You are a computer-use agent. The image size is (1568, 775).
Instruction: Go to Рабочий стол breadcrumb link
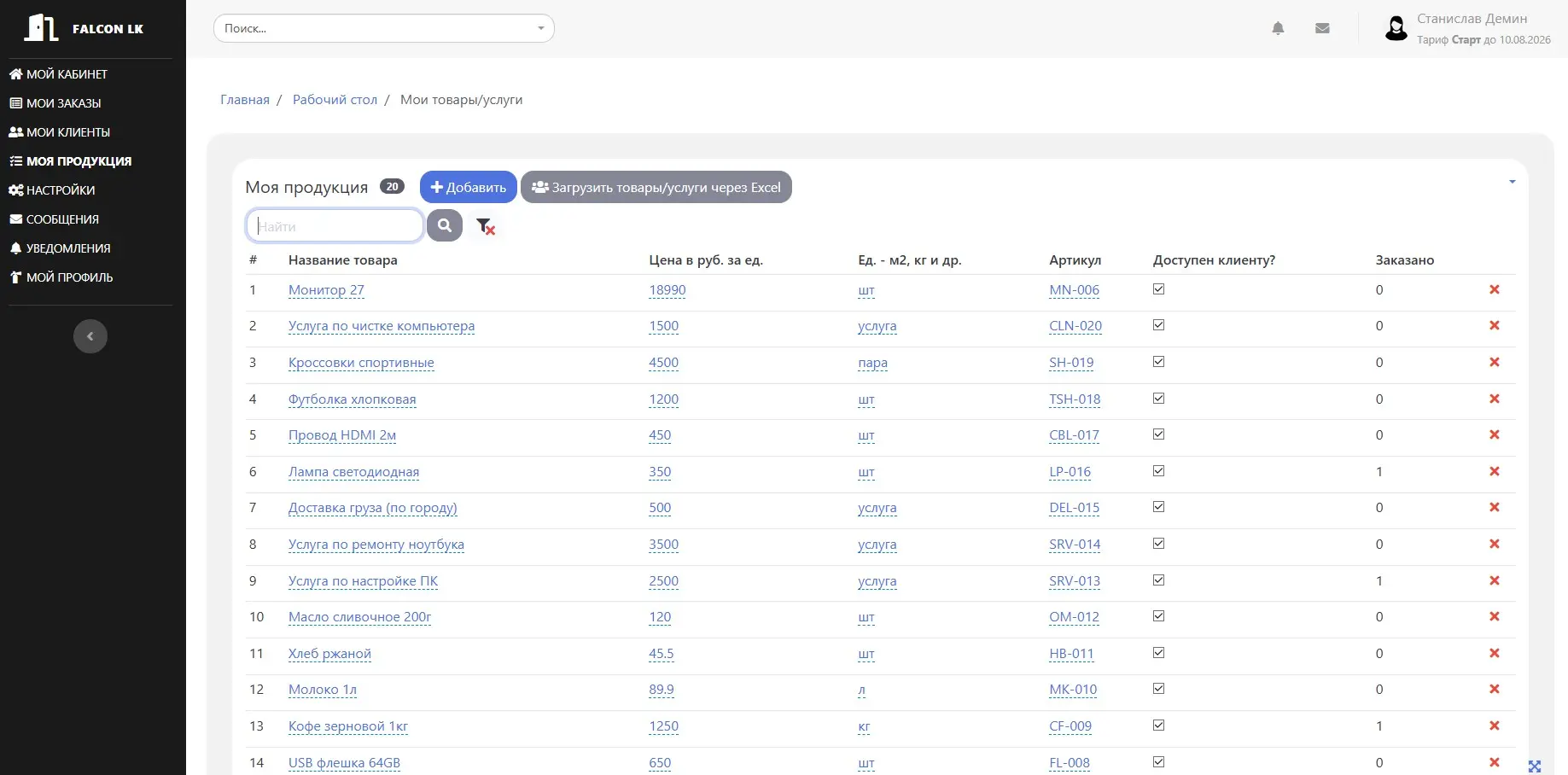[x=335, y=100]
